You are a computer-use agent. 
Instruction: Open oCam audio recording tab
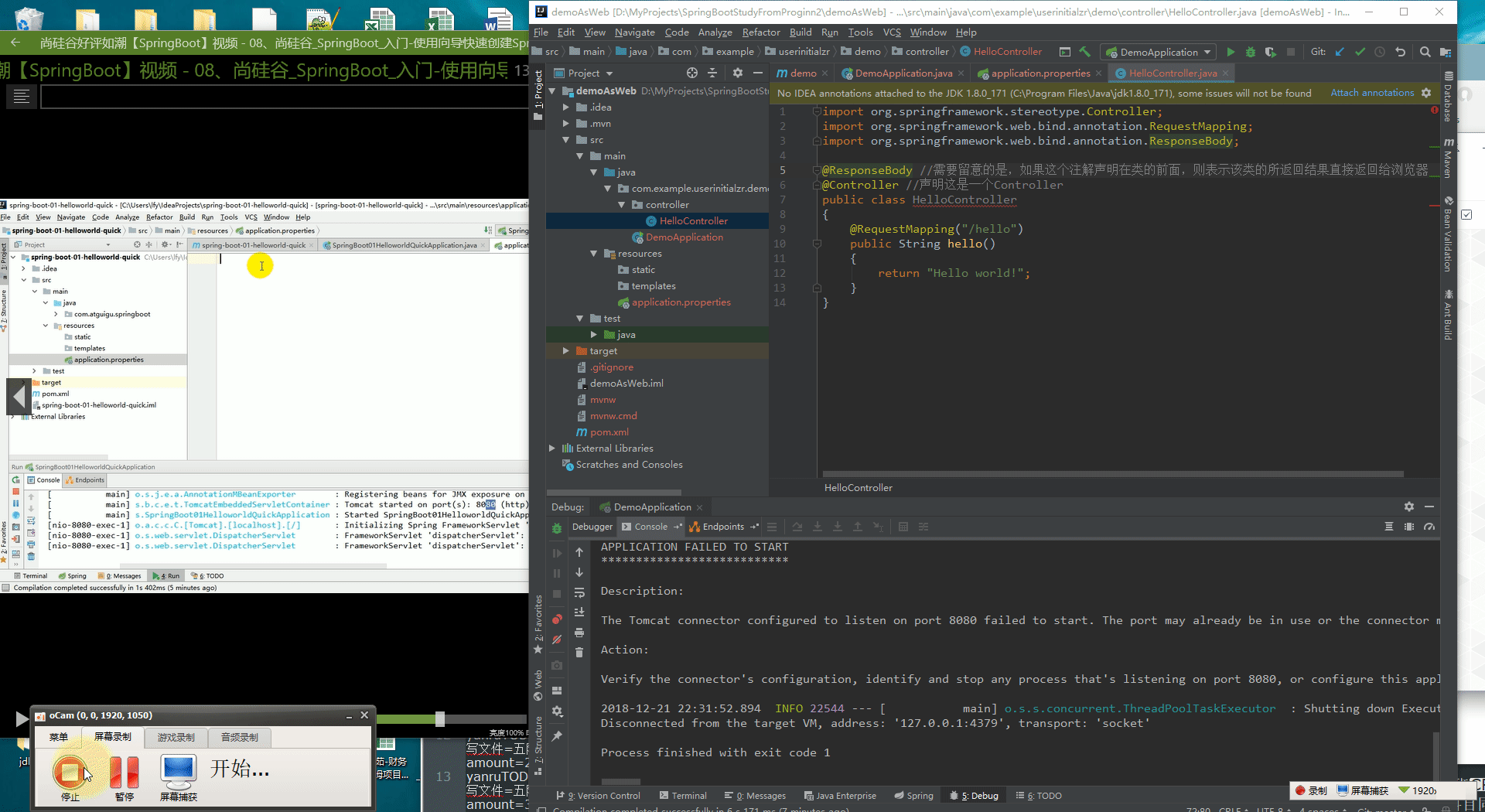tap(239, 738)
